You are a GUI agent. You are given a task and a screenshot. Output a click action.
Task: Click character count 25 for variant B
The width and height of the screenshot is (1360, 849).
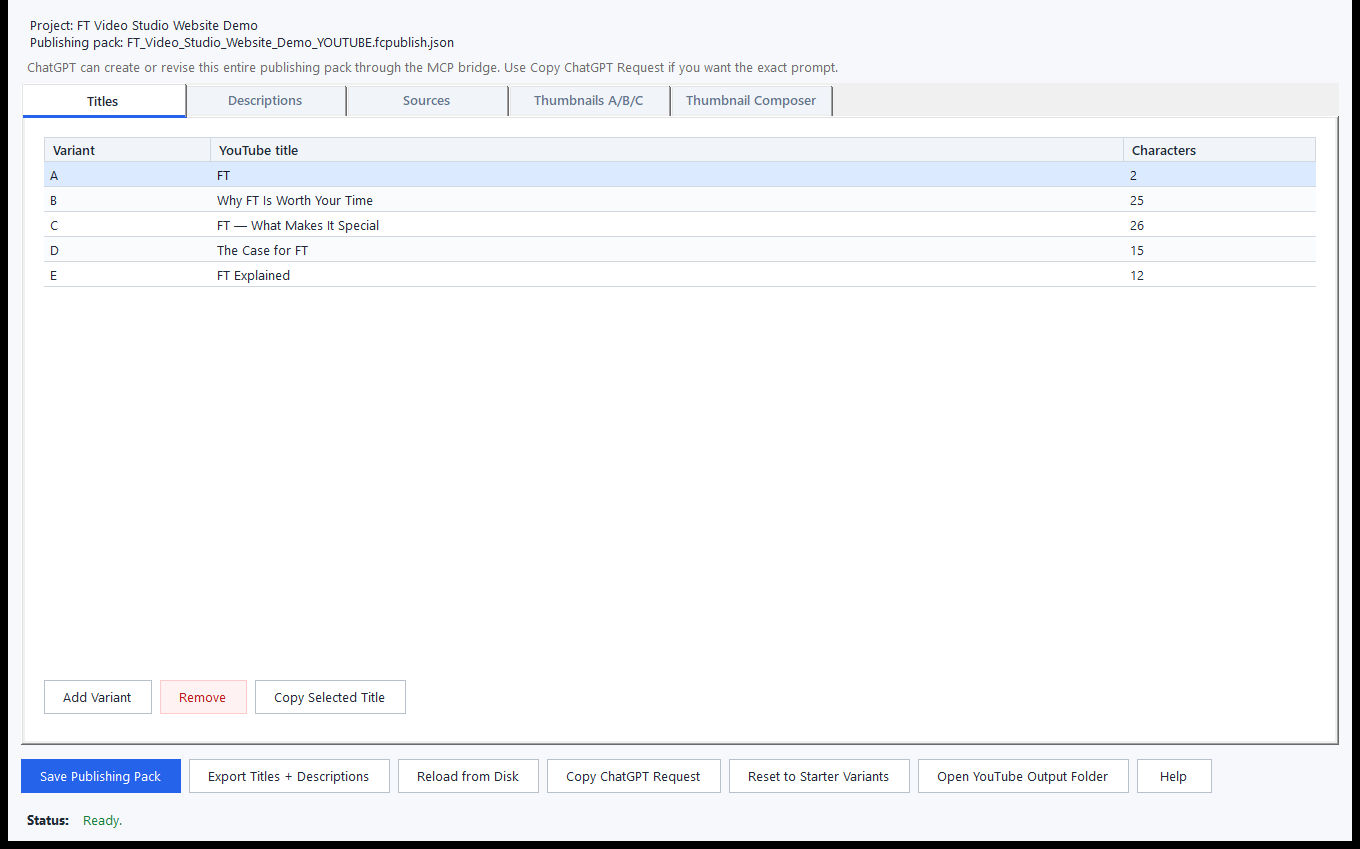click(1137, 200)
